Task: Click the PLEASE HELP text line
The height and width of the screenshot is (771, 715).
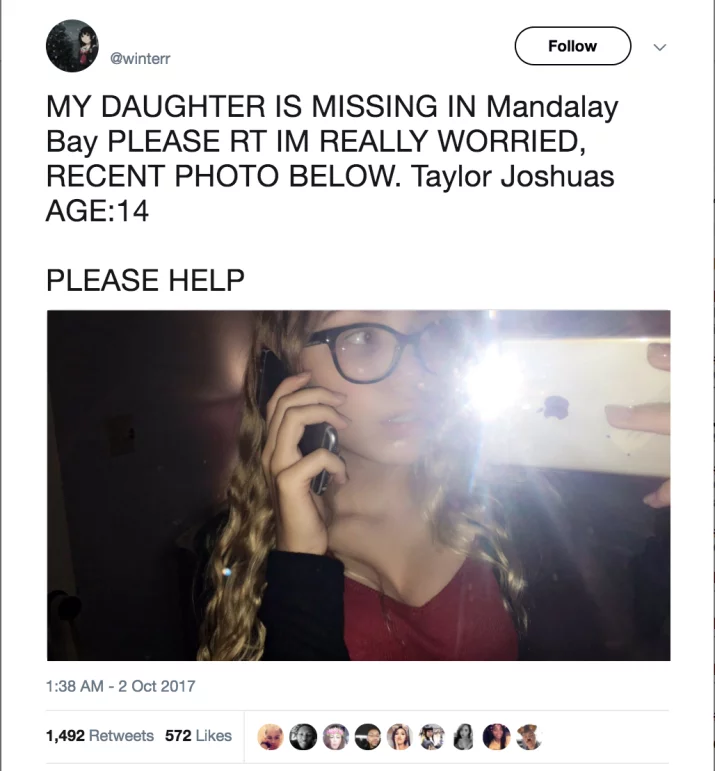Action: coord(145,280)
